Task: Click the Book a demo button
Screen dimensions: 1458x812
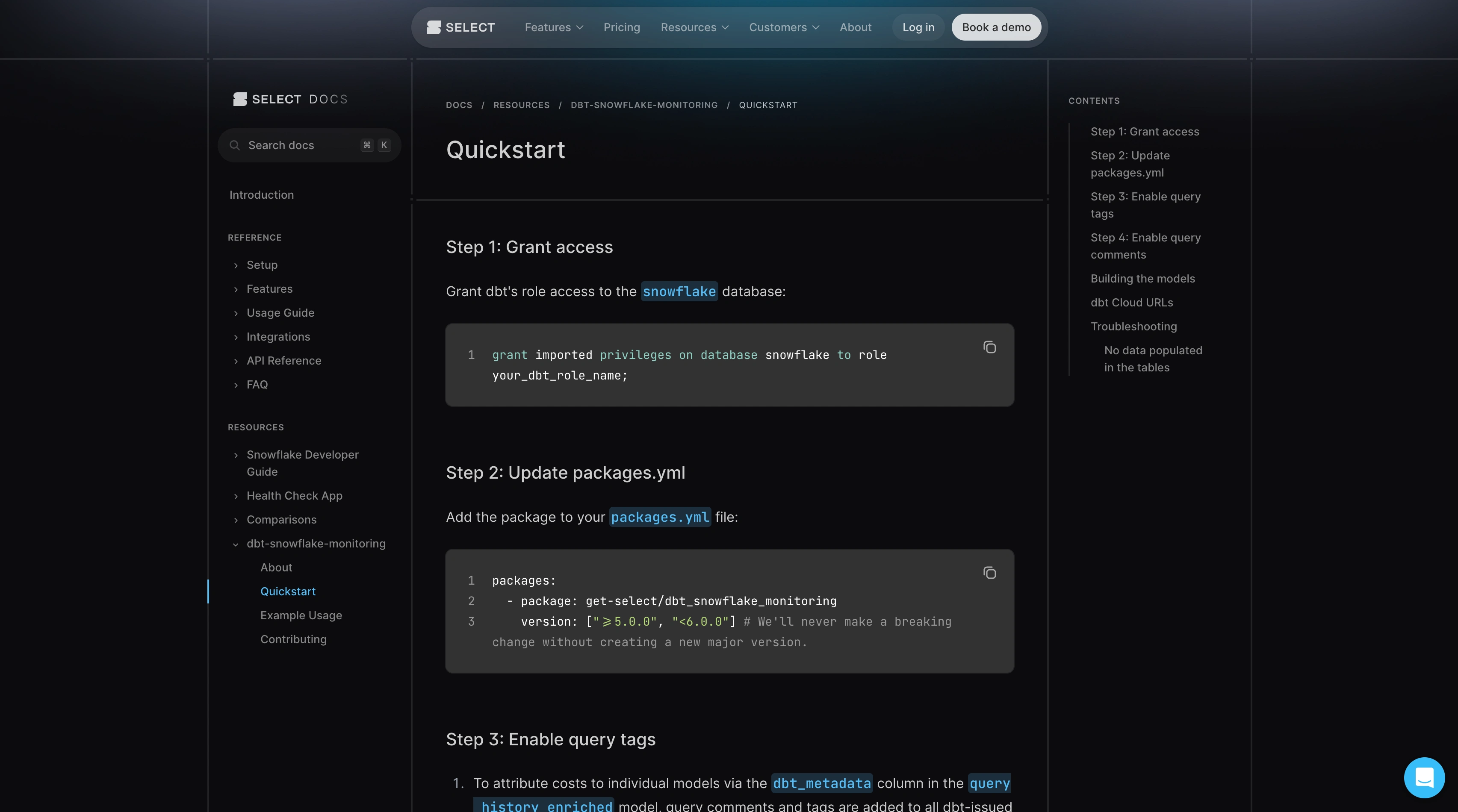Action: coord(996,26)
